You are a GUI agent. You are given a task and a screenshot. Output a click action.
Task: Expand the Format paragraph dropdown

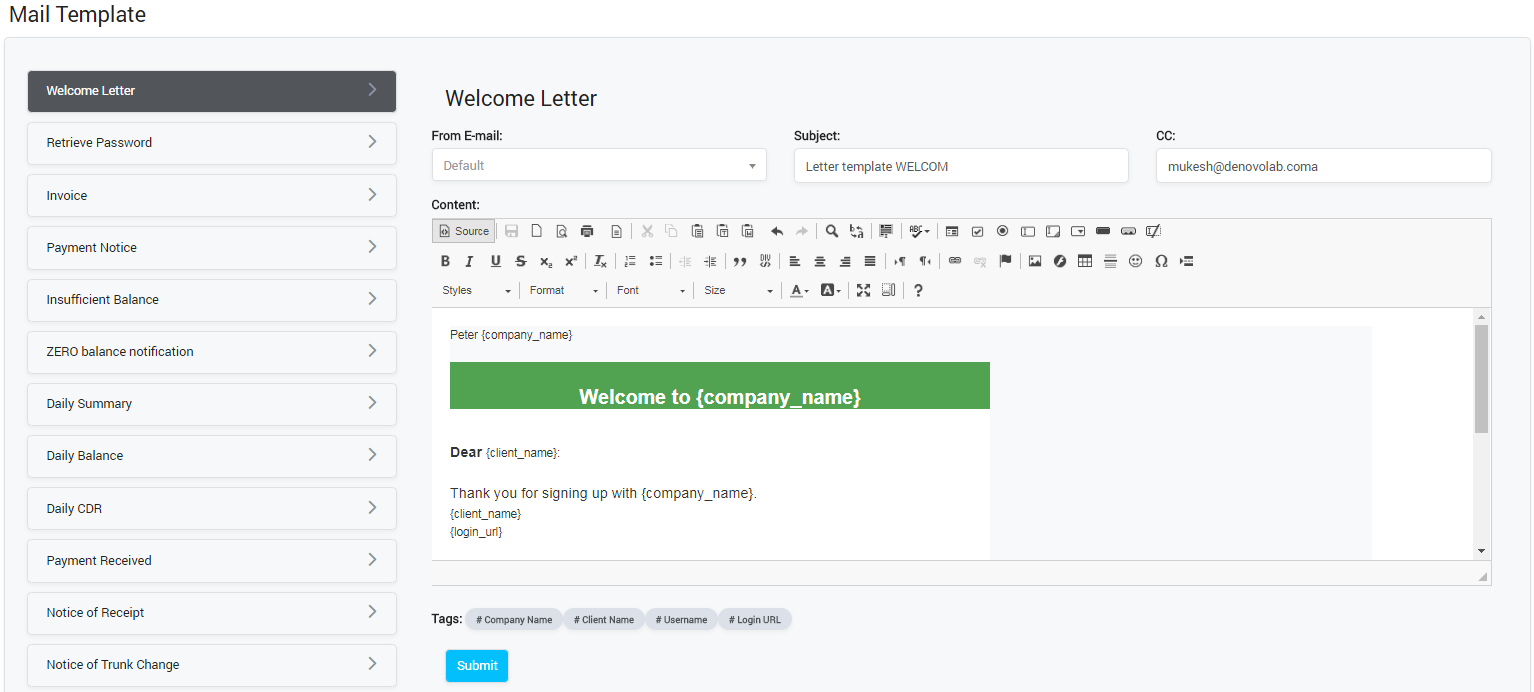point(563,290)
